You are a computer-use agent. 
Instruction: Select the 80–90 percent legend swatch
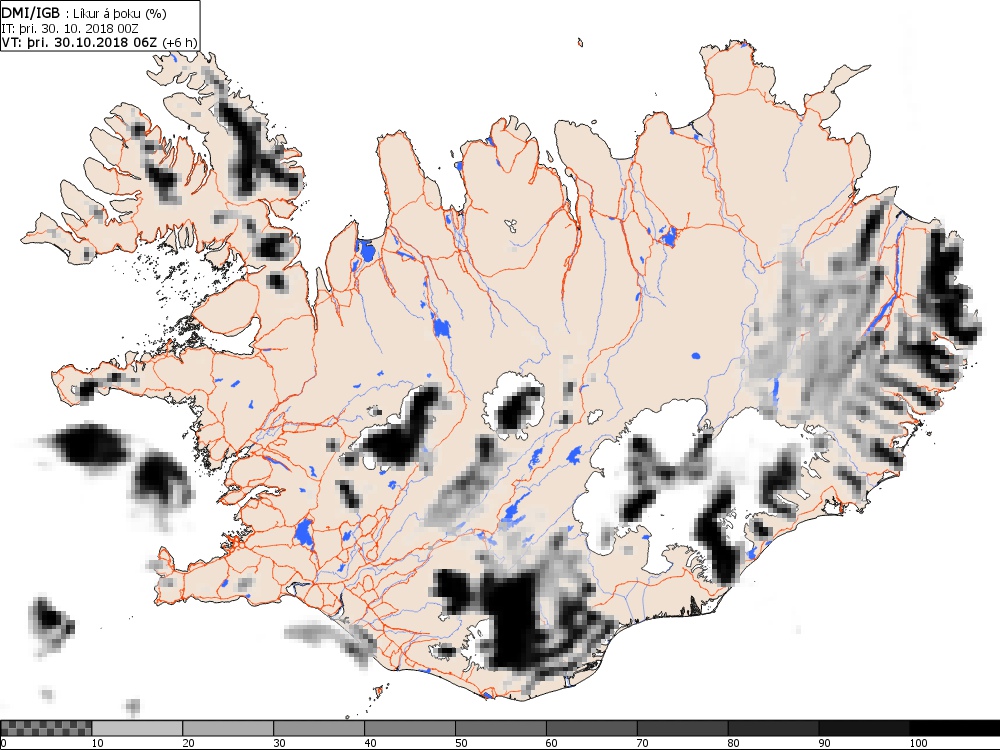coord(774,728)
